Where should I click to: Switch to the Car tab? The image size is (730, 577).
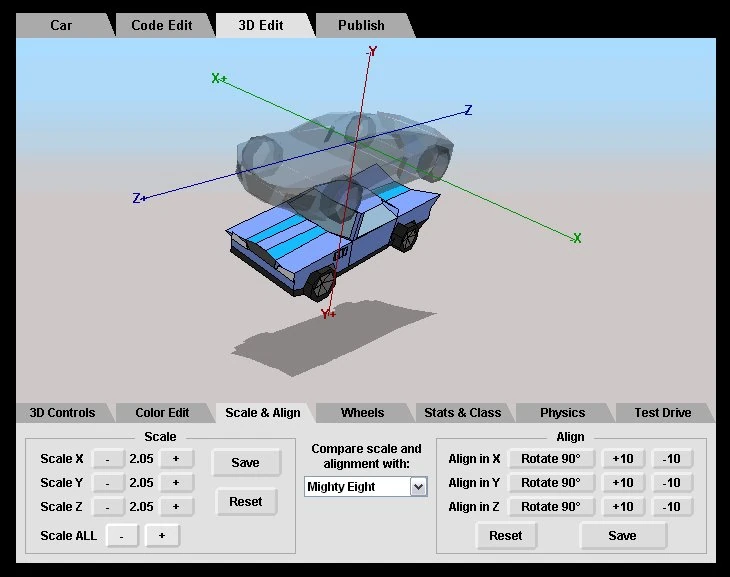click(61, 25)
